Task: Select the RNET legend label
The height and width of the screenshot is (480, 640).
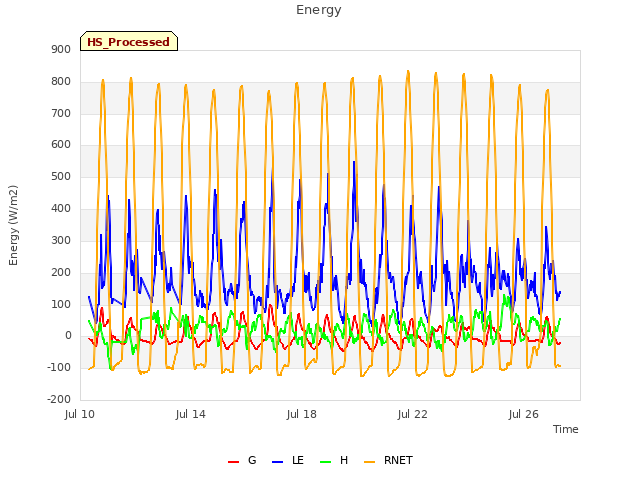Action: click(398, 460)
